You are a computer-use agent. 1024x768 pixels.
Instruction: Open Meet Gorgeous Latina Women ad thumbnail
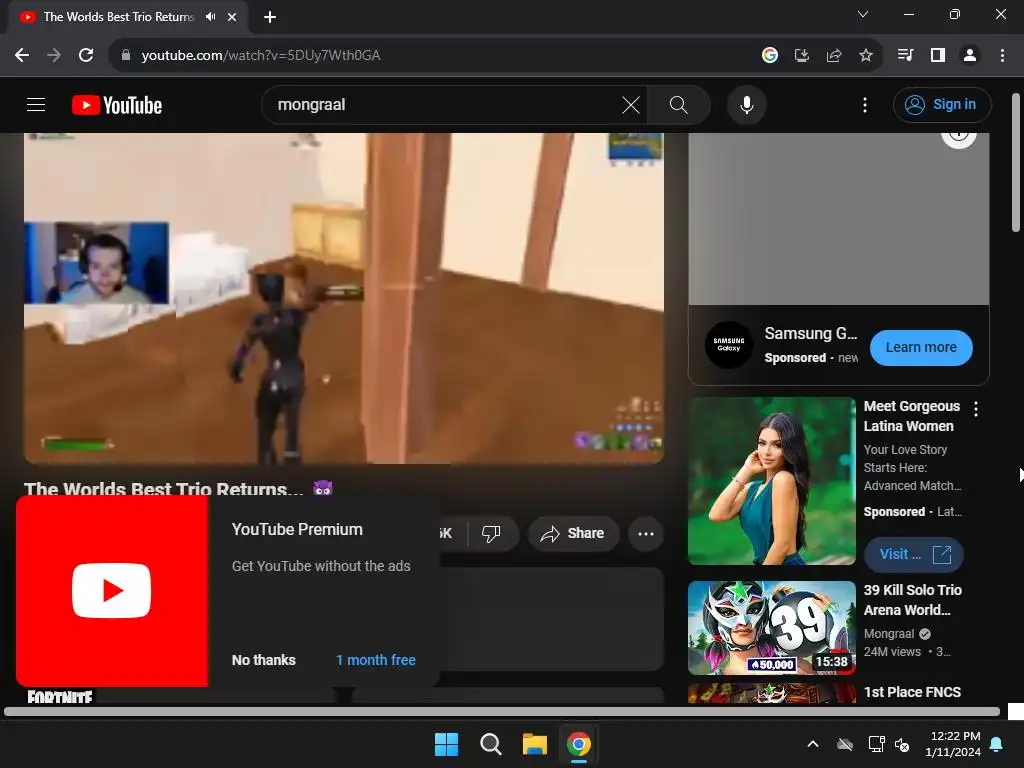[x=772, y=481]
